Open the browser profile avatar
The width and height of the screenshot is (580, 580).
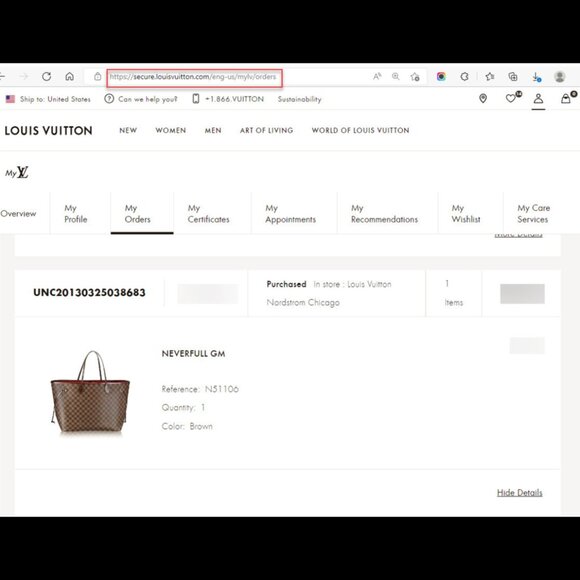pos(560,77)
